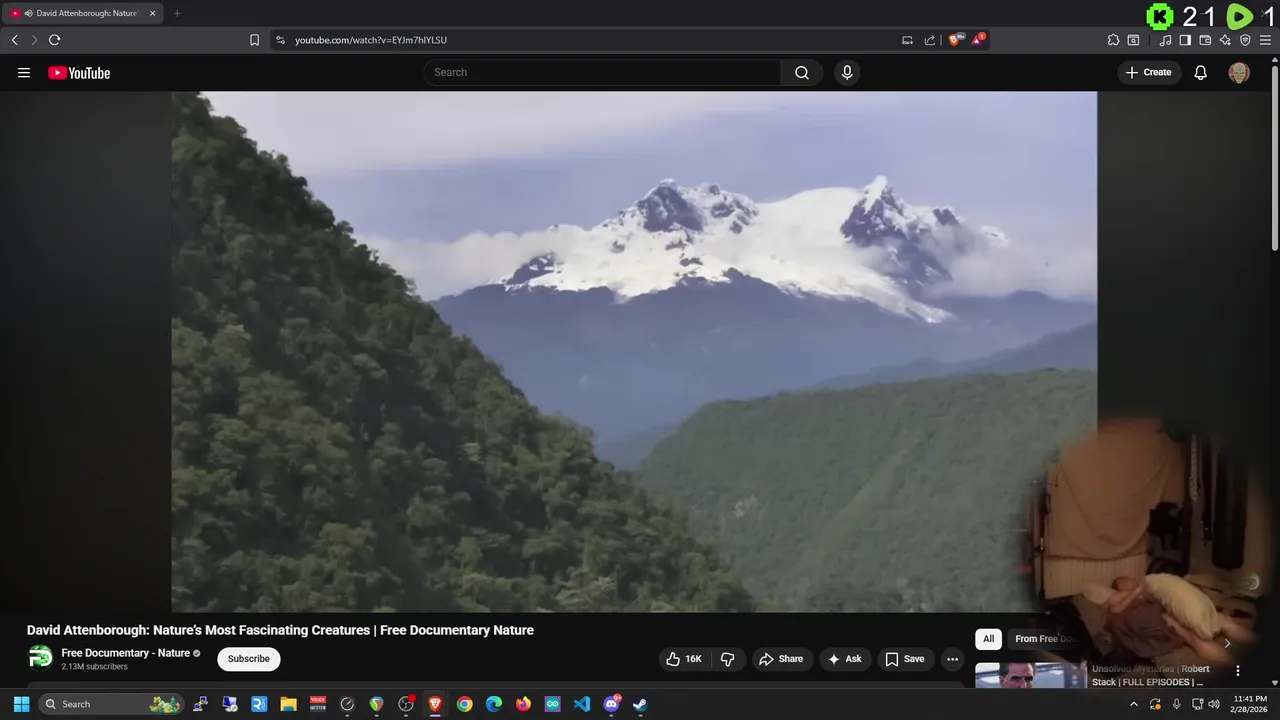Open Google Chrome from the taskbar
The height and width of the screenshot is (720, 1280).
point(464,704)
